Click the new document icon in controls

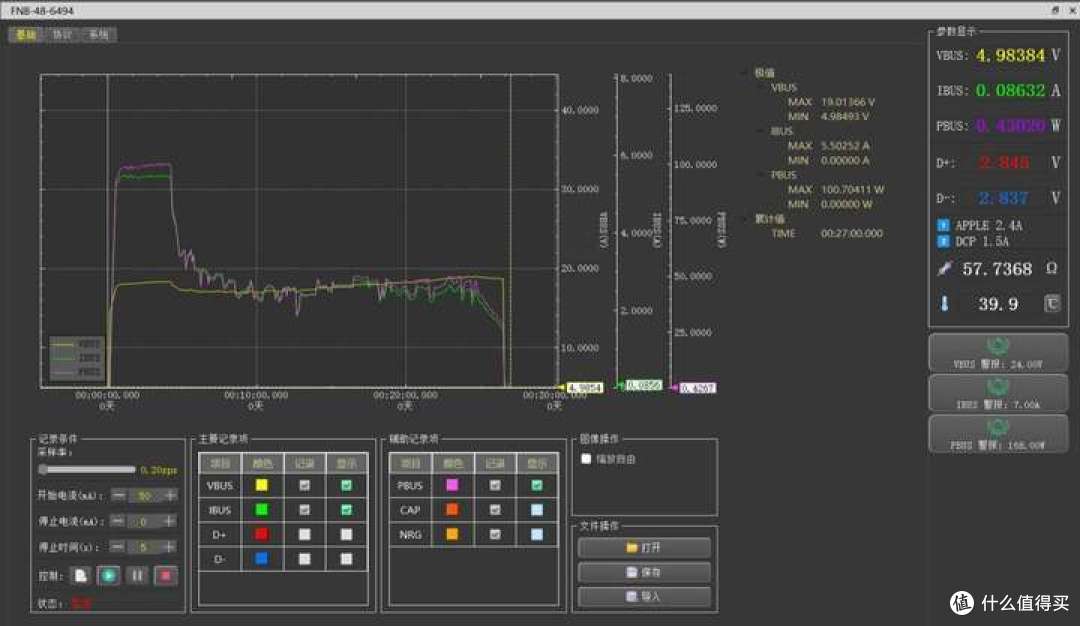click(x=81, y=576)
